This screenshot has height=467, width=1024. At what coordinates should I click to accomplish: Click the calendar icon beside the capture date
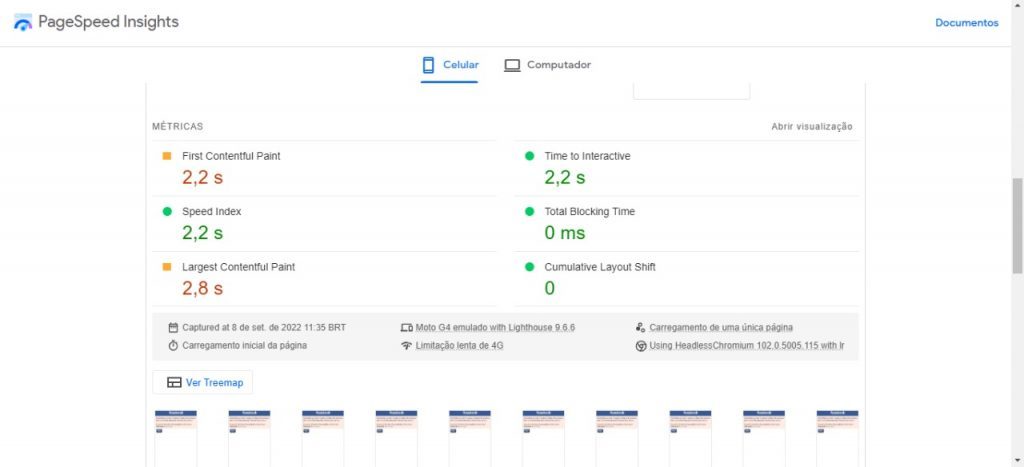click(x=173, y=327)
